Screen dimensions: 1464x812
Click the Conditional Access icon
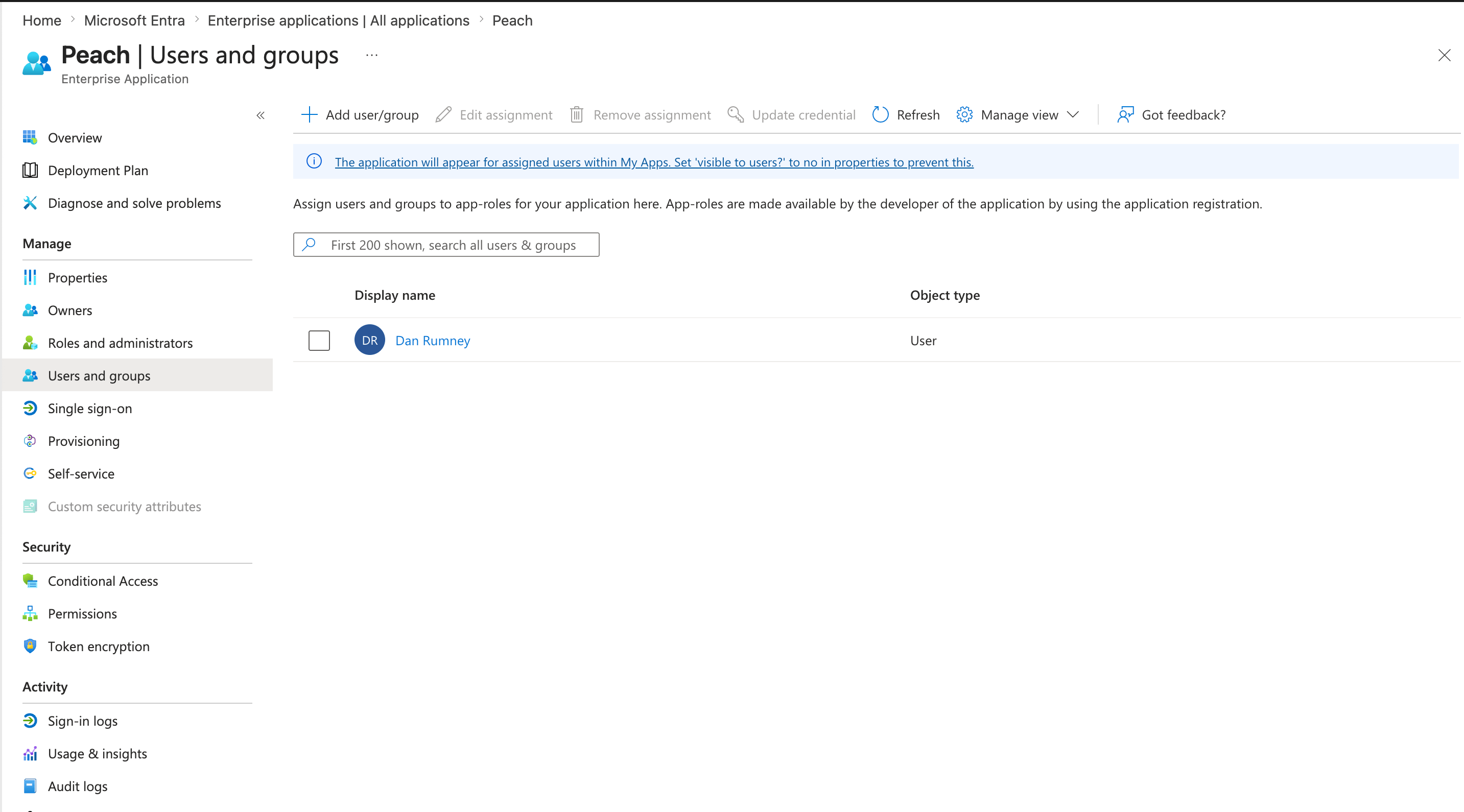click(30, 581)
